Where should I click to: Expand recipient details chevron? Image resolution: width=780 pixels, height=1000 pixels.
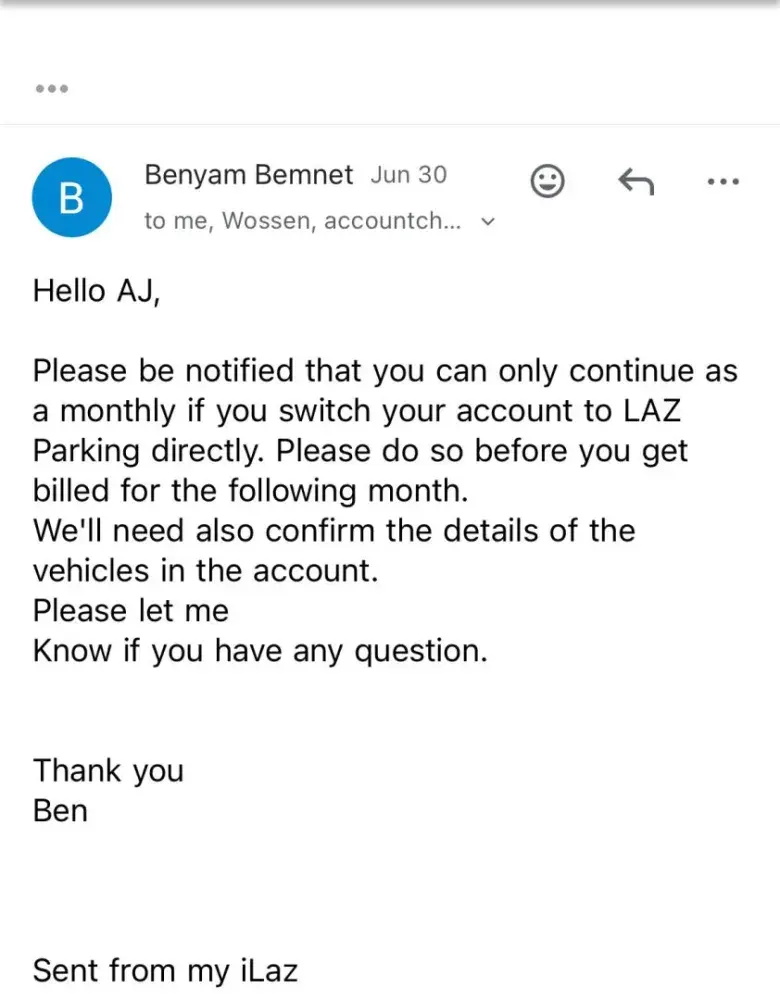coord(488,221)
